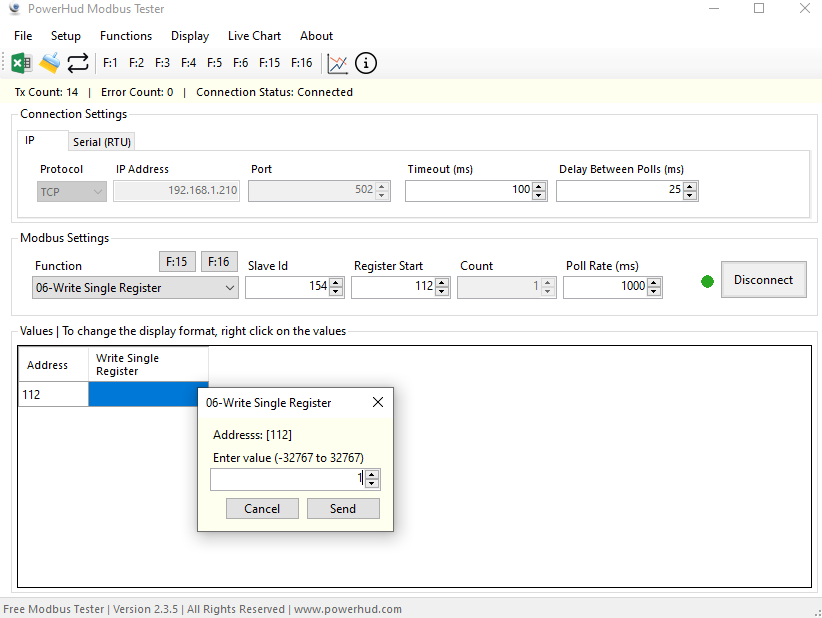Screen dimensions: 822x618
Task: Select F:16 function shortcut in toolbar
Action: 301,63
